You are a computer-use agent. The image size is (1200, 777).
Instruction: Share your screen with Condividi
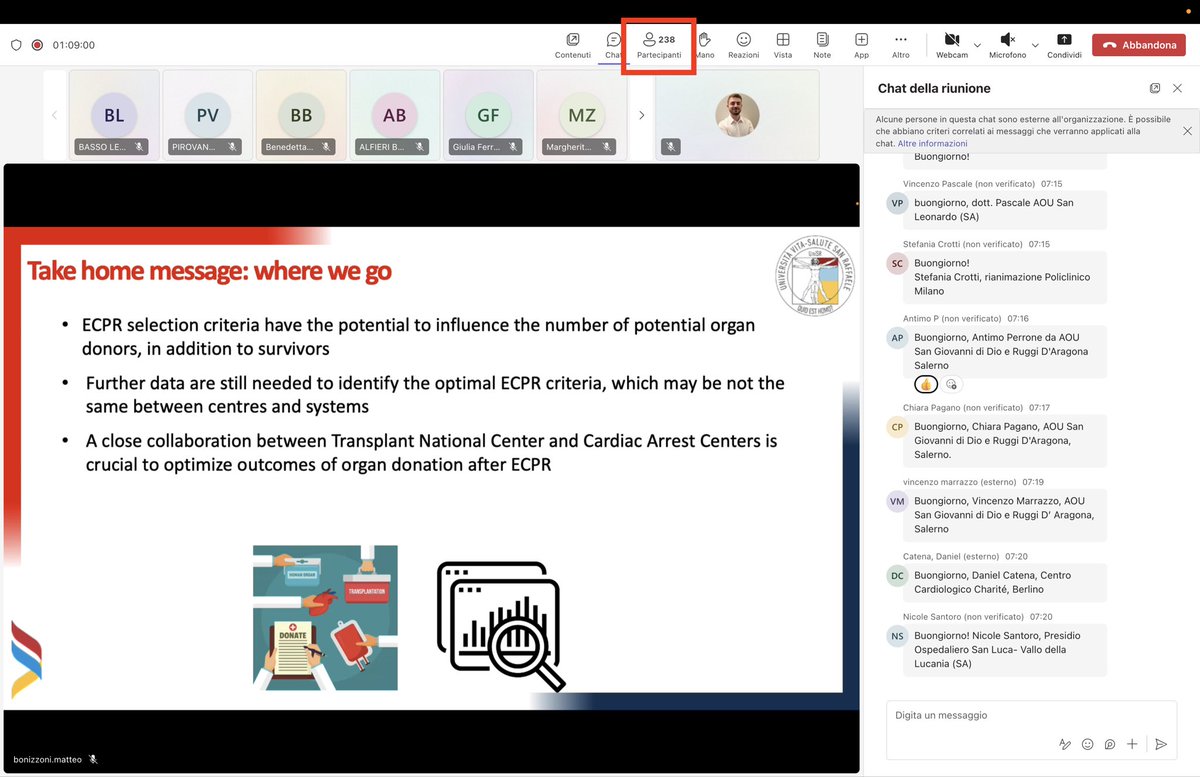[x=1064, y=45]
